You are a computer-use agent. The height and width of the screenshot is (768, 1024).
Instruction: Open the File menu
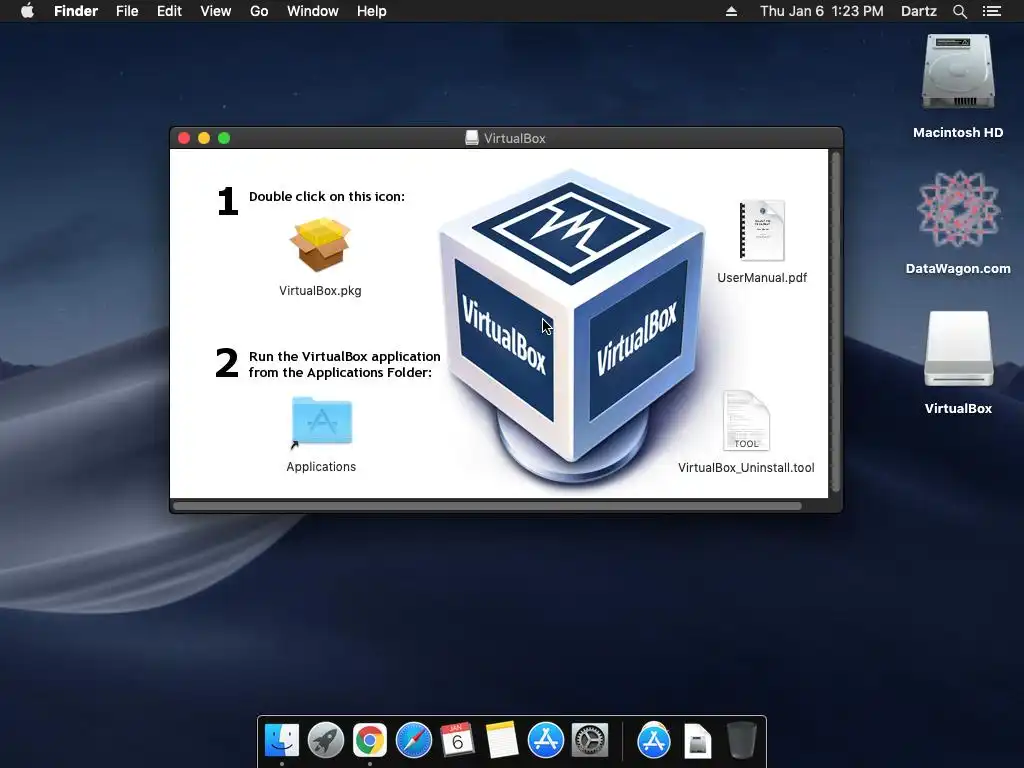tap(127, 11)
